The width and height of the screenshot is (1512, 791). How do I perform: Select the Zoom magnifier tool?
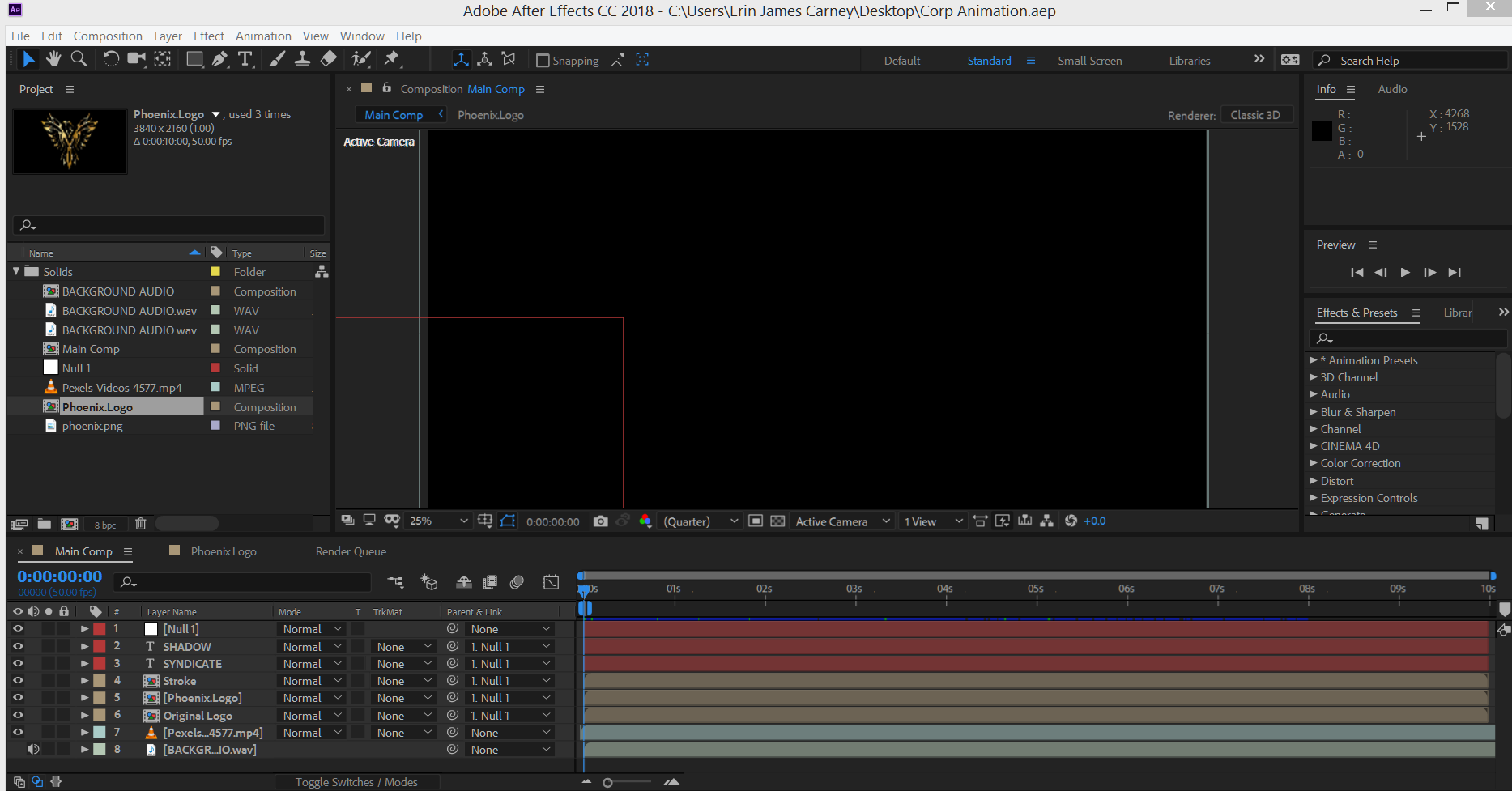coord(79,59)
